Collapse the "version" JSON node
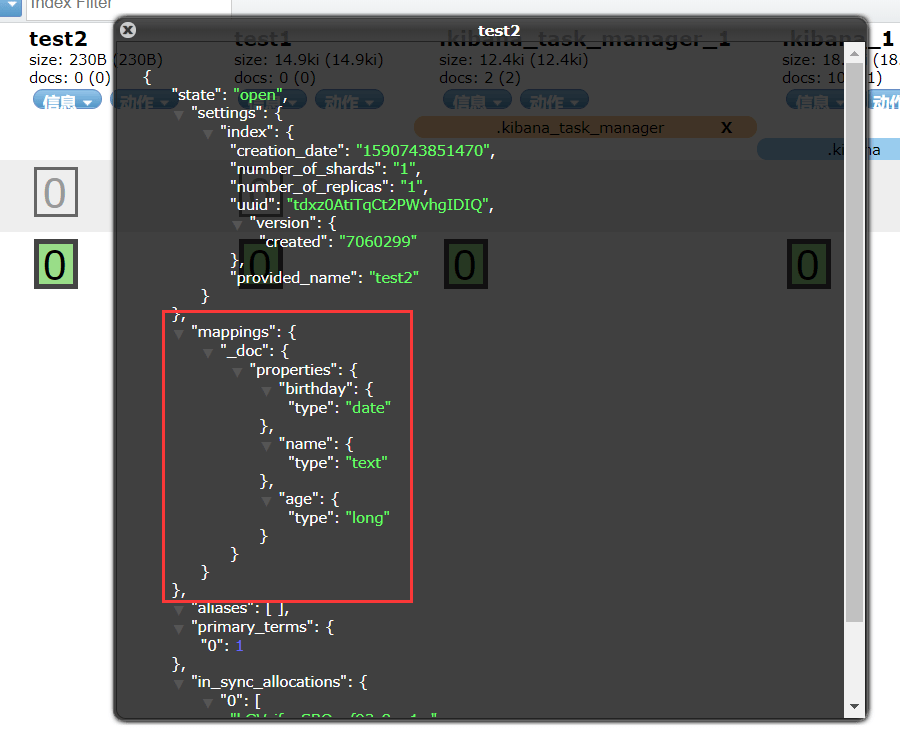The image size is (900, 754). [237, 226]
